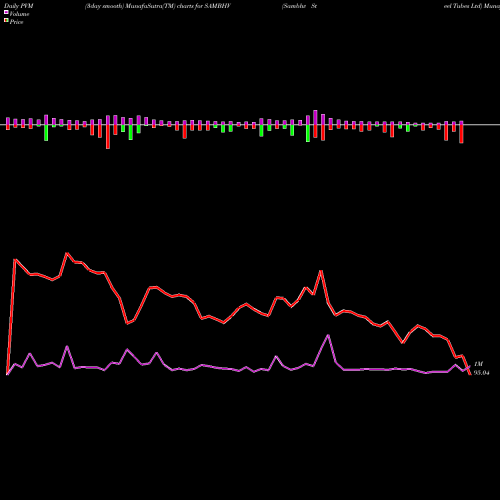This screenshot has width=500, height=500.
Task: Click the 95.04 price value label
Action: pyautogui.click(x=482, y=373)
